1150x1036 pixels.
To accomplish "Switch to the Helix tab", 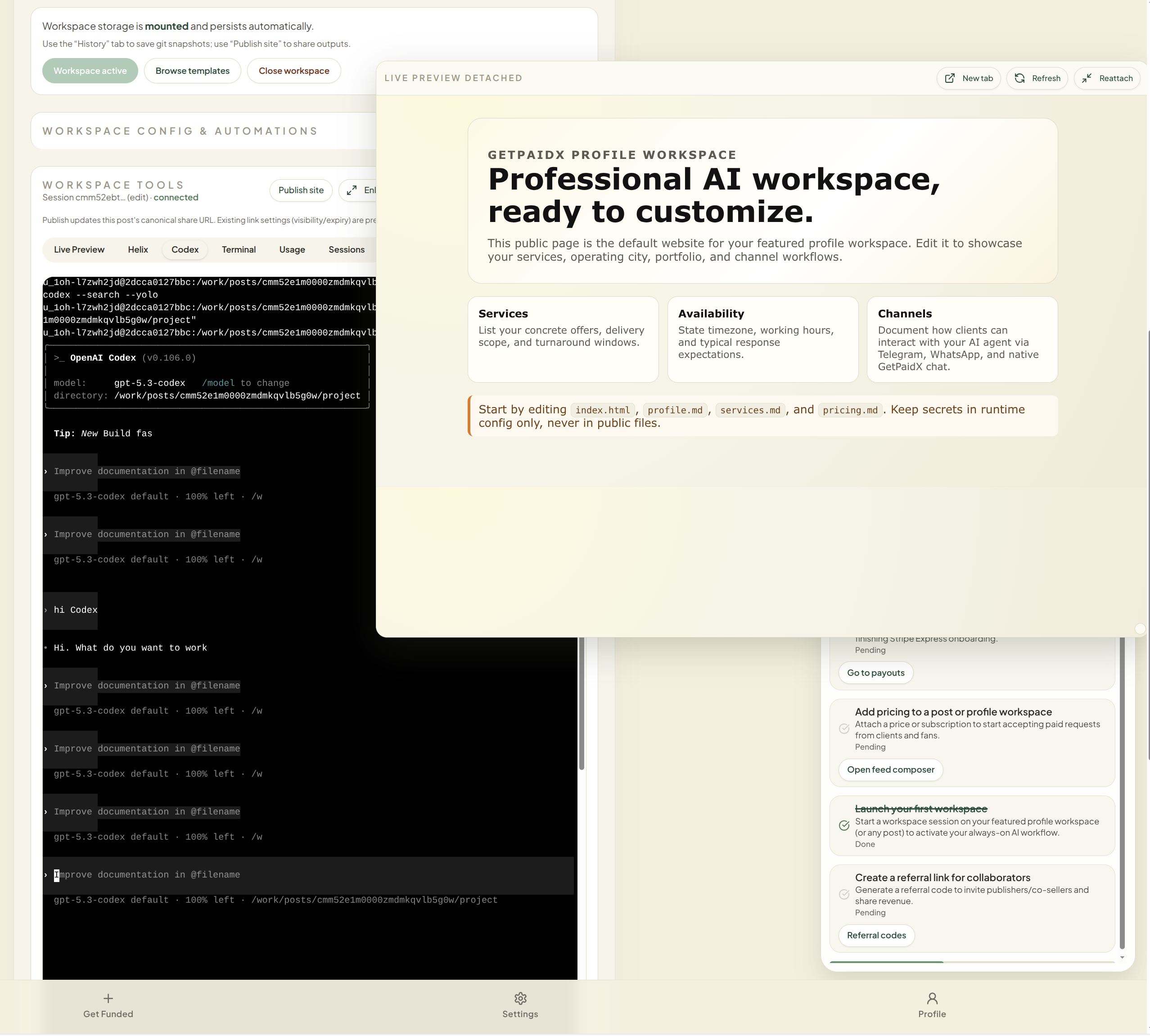I will point(138,249).
